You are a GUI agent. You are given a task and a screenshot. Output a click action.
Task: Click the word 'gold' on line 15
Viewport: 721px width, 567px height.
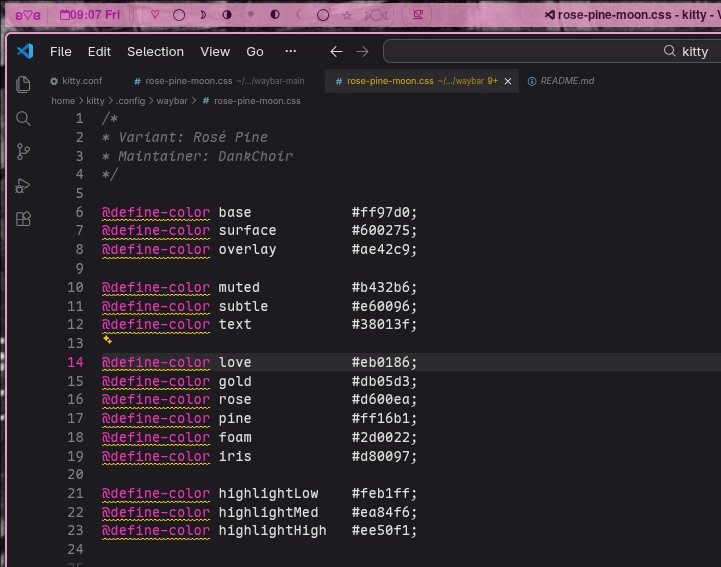tap(235, 382)
